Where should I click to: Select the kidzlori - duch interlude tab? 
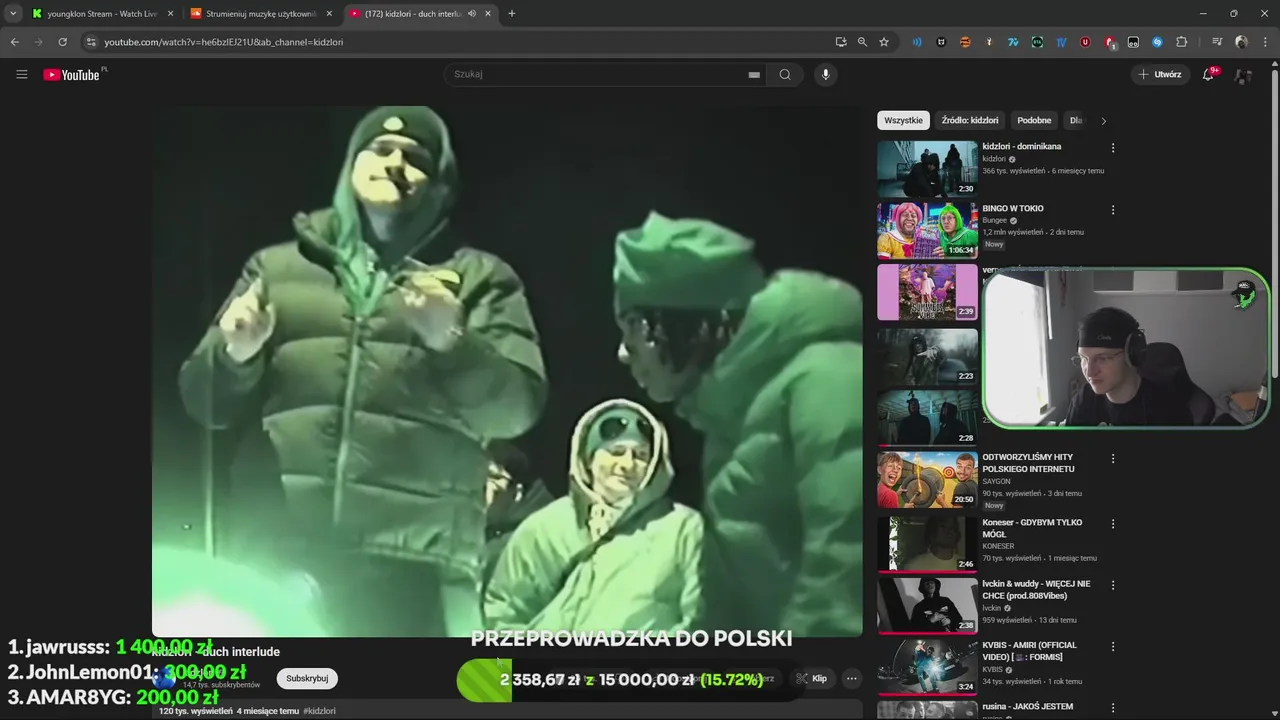420,14
